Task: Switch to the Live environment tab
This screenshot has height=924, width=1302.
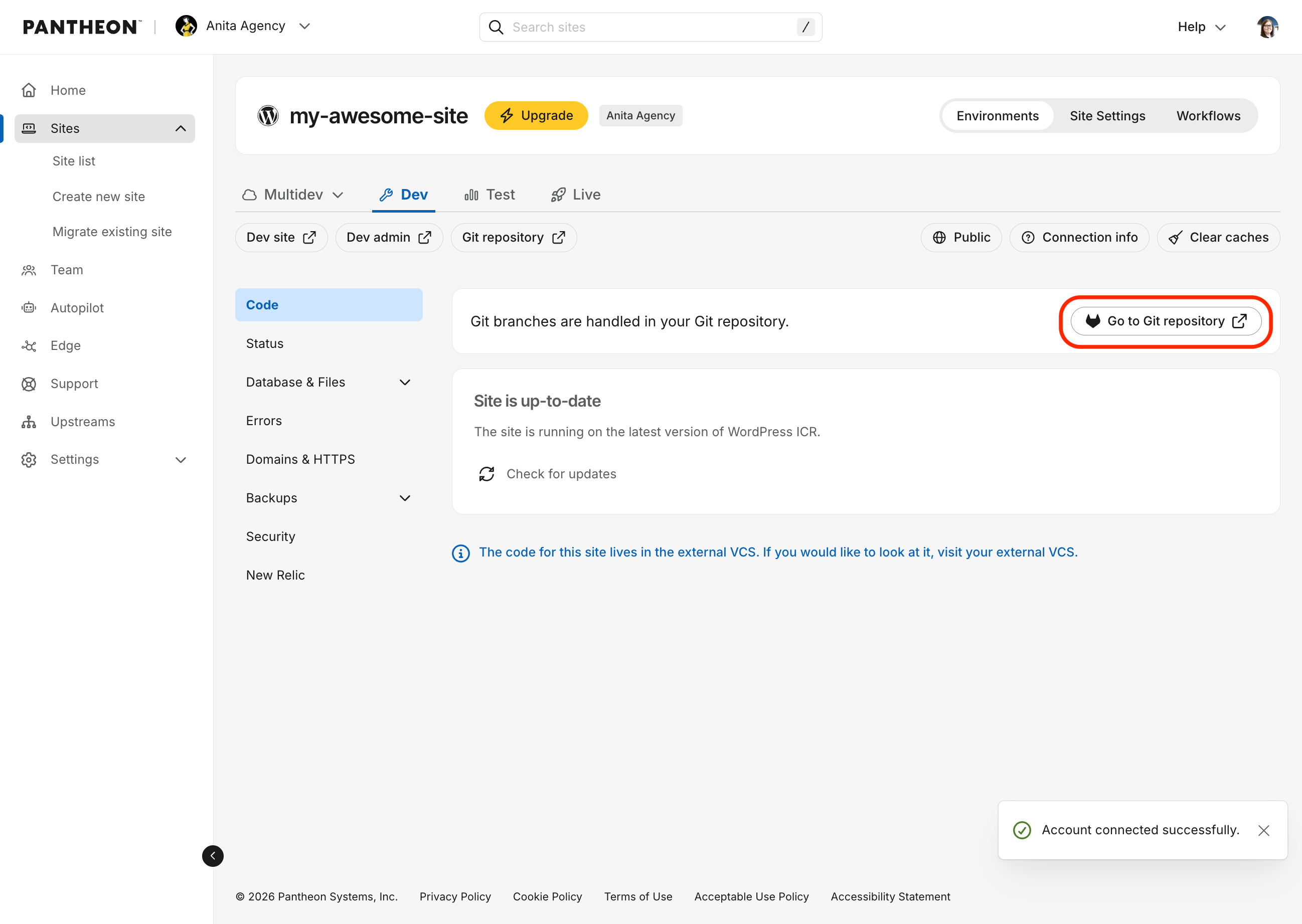Action: 576,195
